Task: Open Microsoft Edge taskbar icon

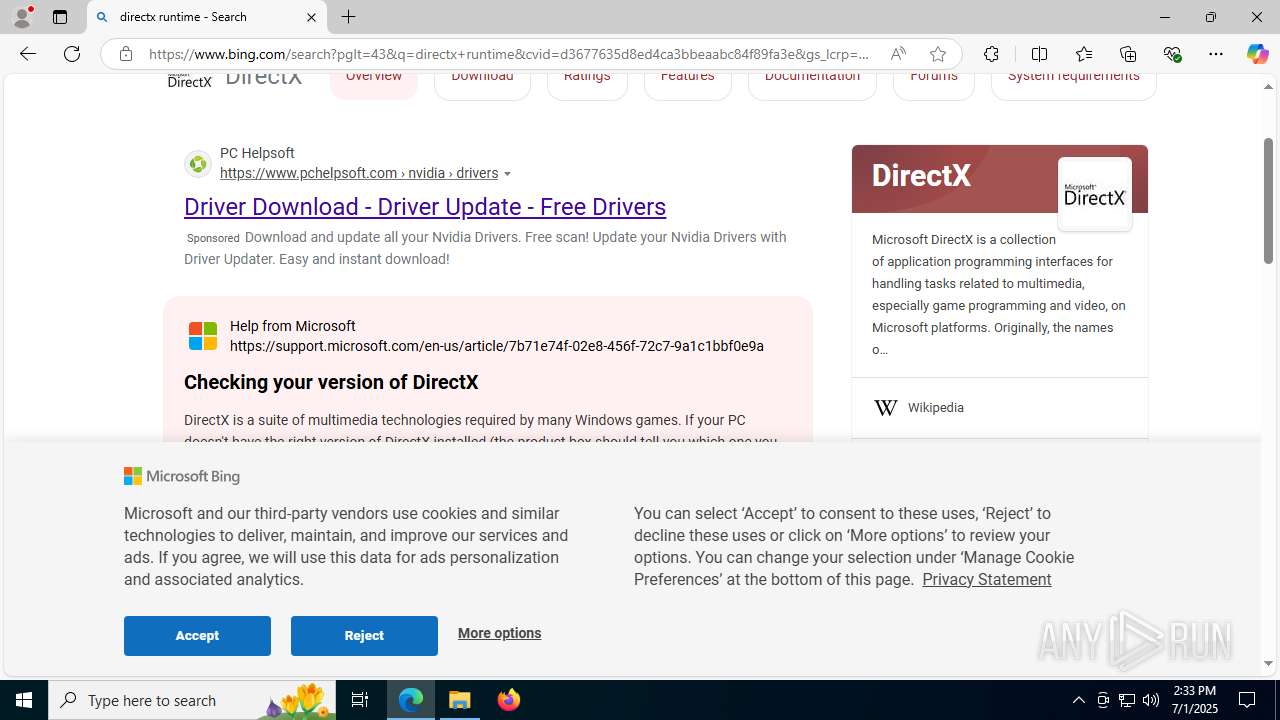Action: pyautogui.click(x=411, y=700)
